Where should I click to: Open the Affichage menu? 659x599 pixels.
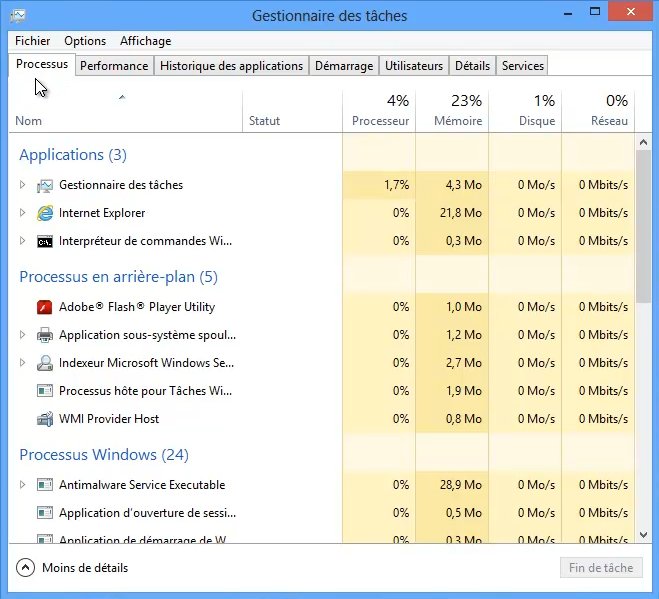point(145,41)
